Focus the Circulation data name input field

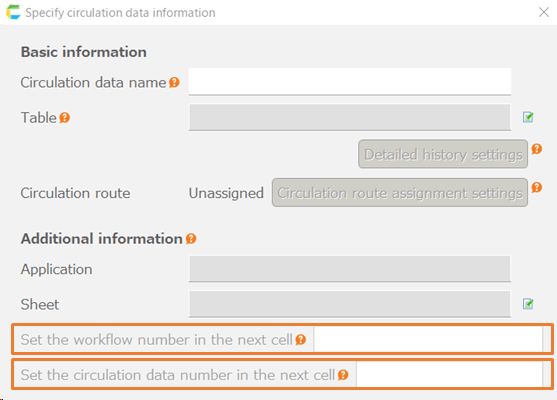(x=350, y=82)
